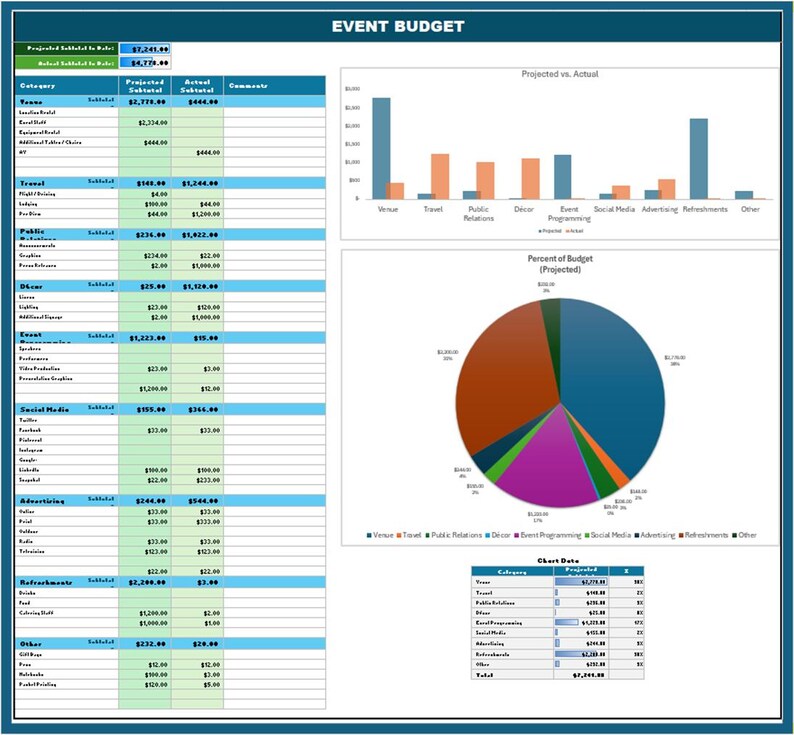Image resolution: width=794 pixels, height=735 pixels.
Task: Click the Venue entry in pie legend
Action: coord(380,535)
